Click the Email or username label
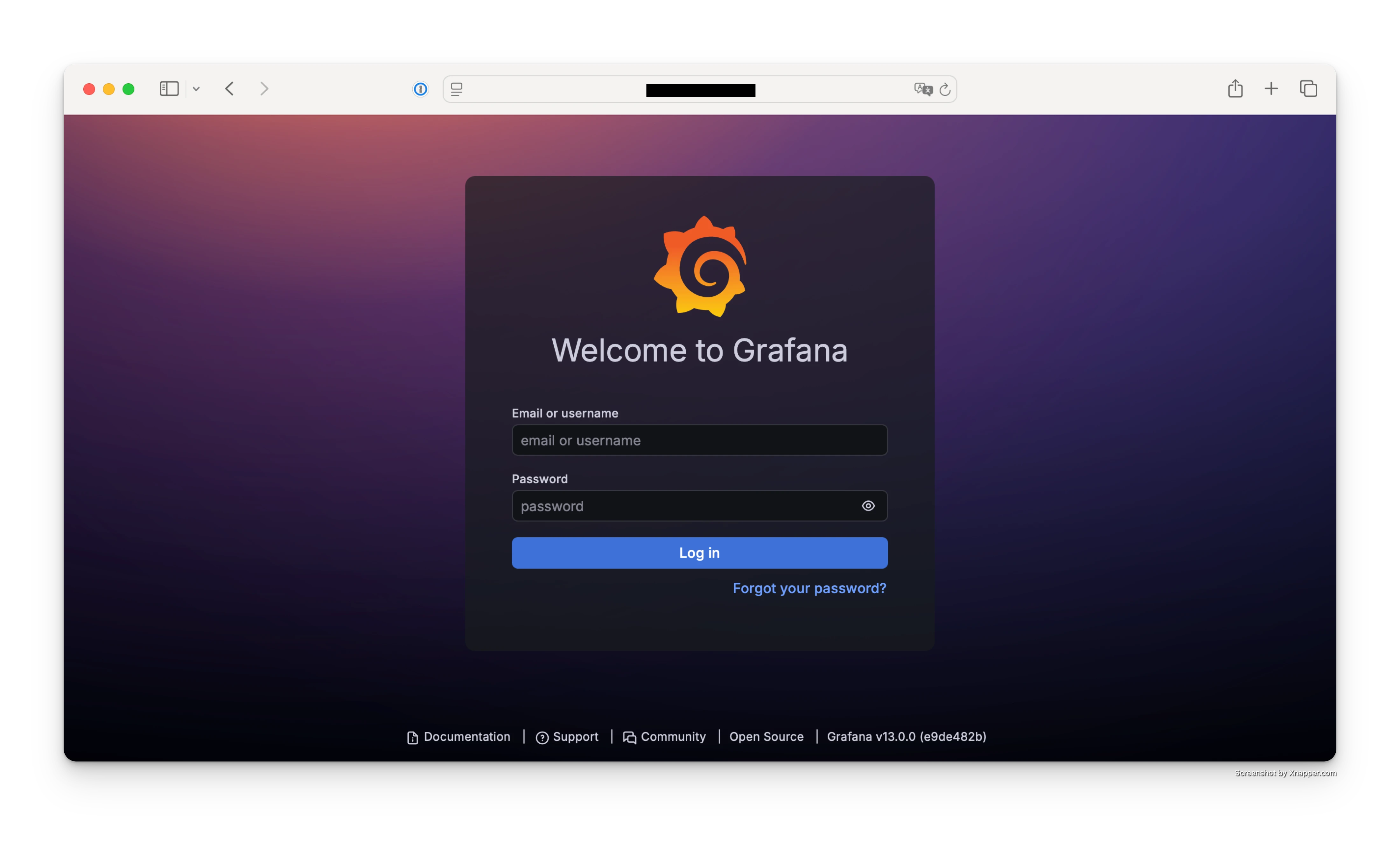The height and width of the screenshot is (841, 1400). (565, 413)
